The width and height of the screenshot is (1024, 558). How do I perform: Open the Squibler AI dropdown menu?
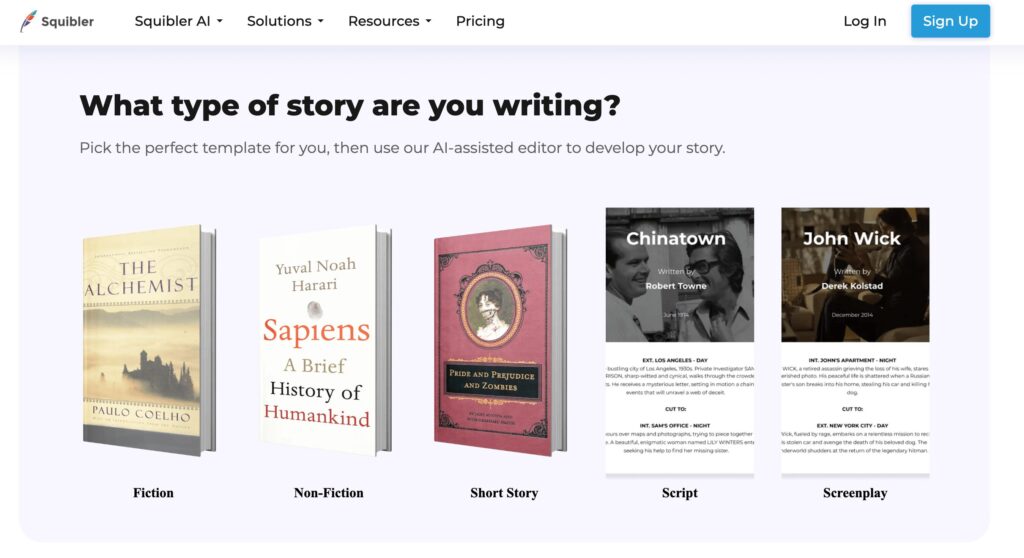click(x=178, y=21)
